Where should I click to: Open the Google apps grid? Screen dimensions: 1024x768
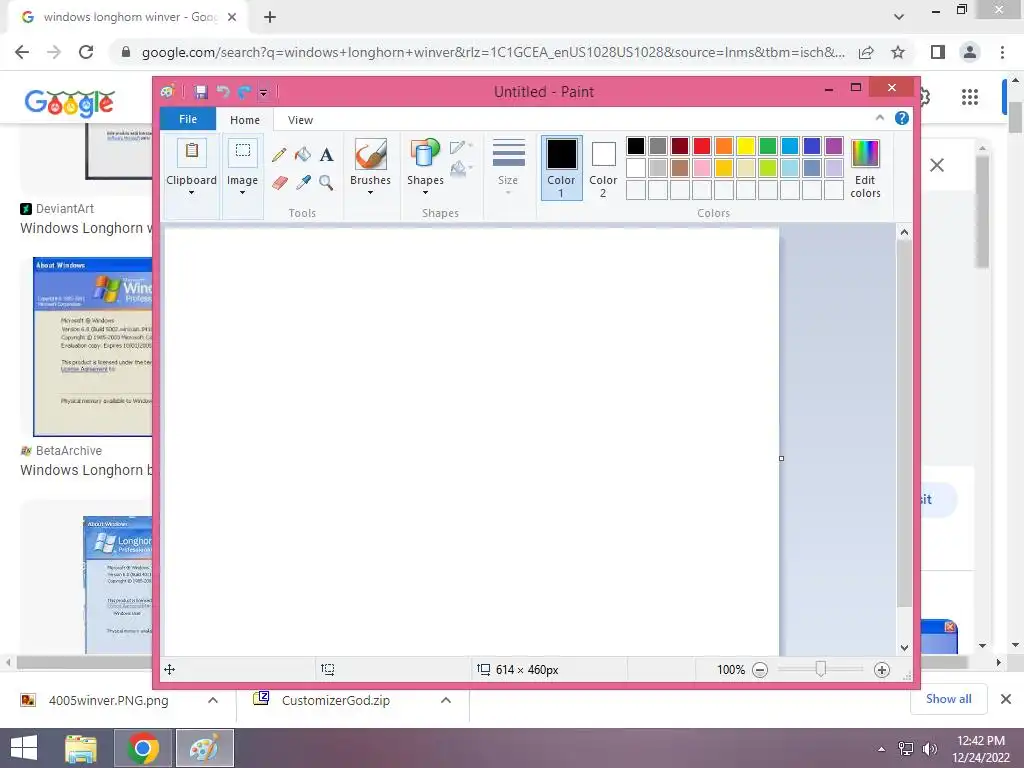(x=970, y=97)
